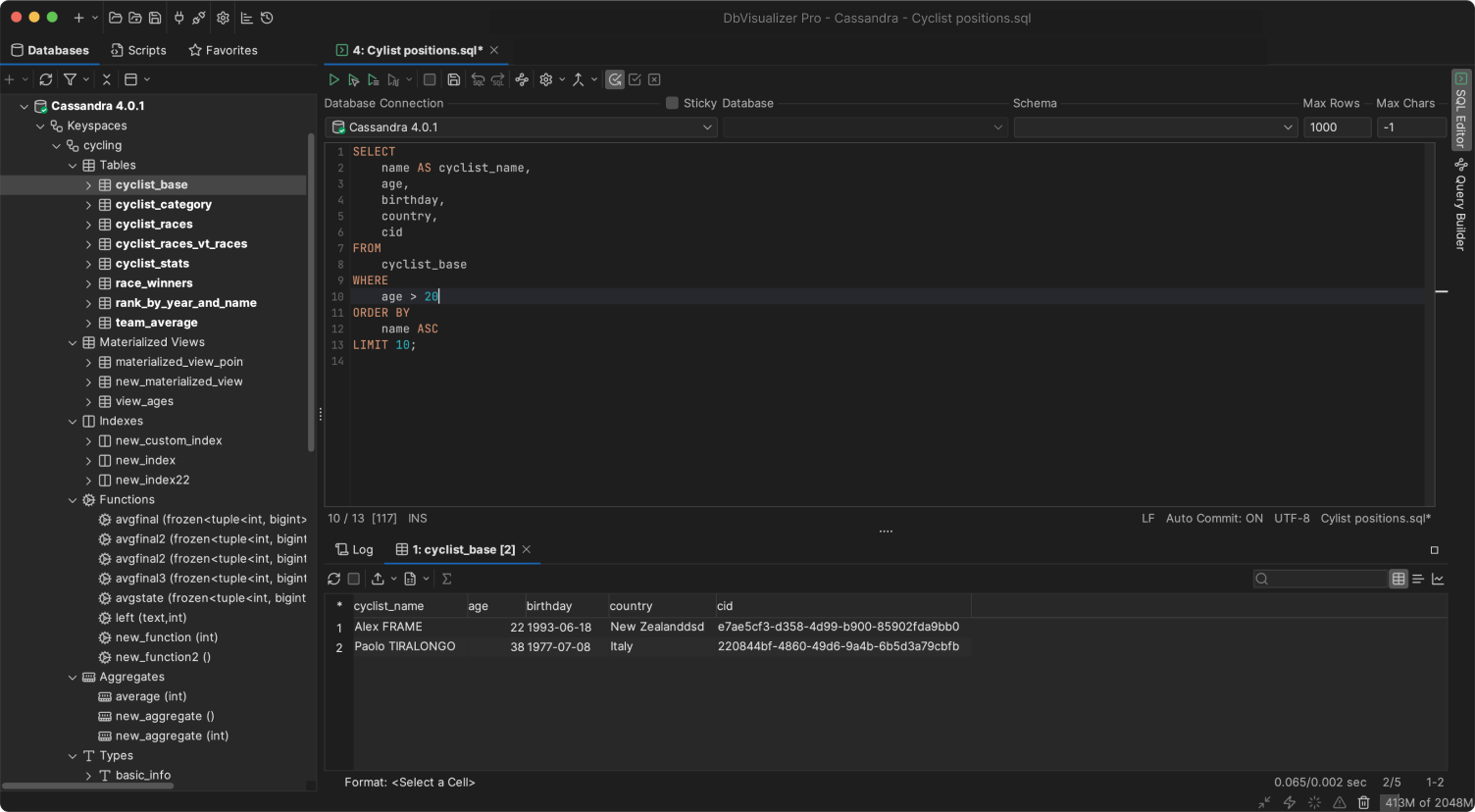Screen dimensions: 1475x812
Task: Click the UTF-8 encoding status
Action: 1292,519
